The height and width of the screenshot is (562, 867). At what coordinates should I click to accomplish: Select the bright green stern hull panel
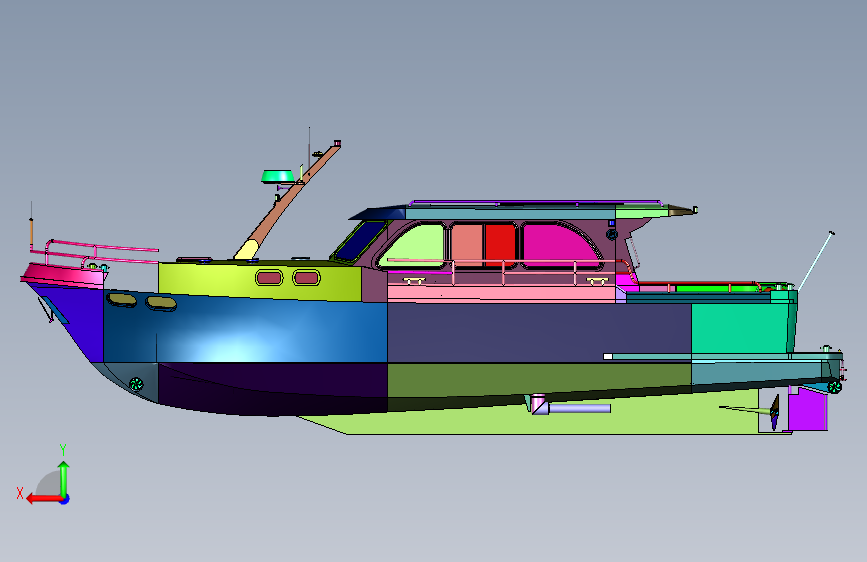point(739,327)
